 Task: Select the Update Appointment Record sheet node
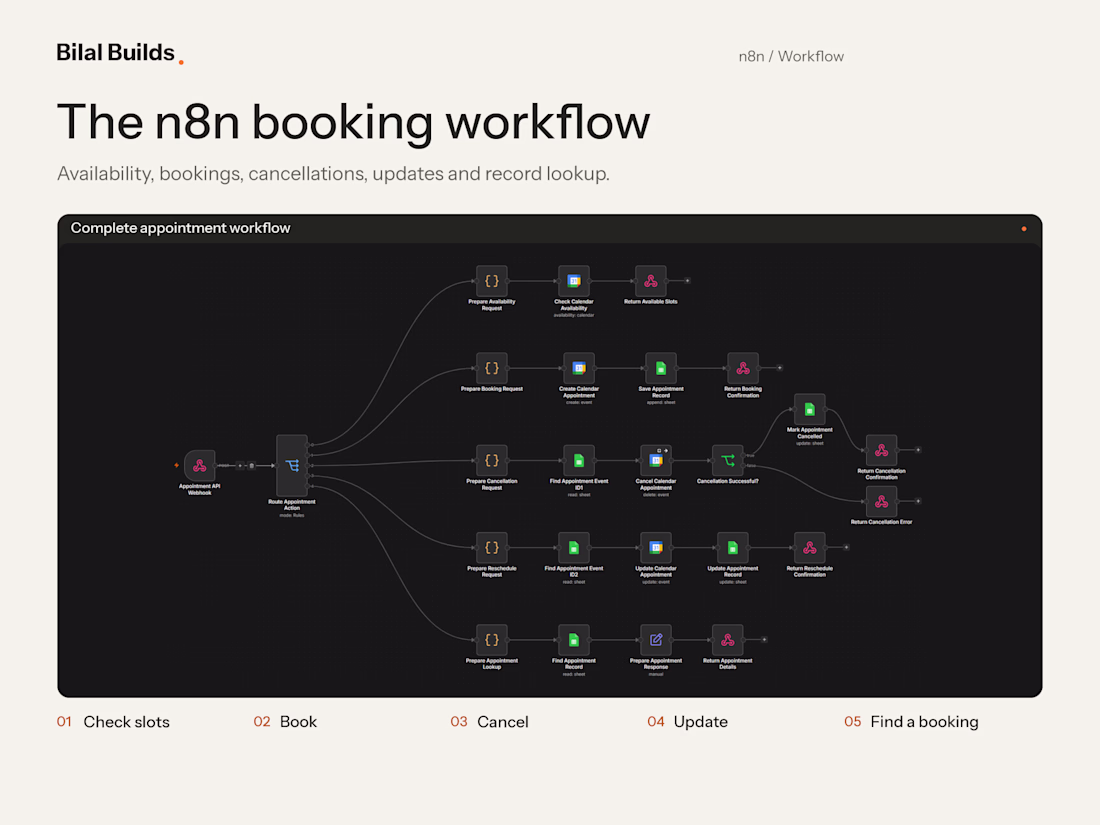point(732,547)
